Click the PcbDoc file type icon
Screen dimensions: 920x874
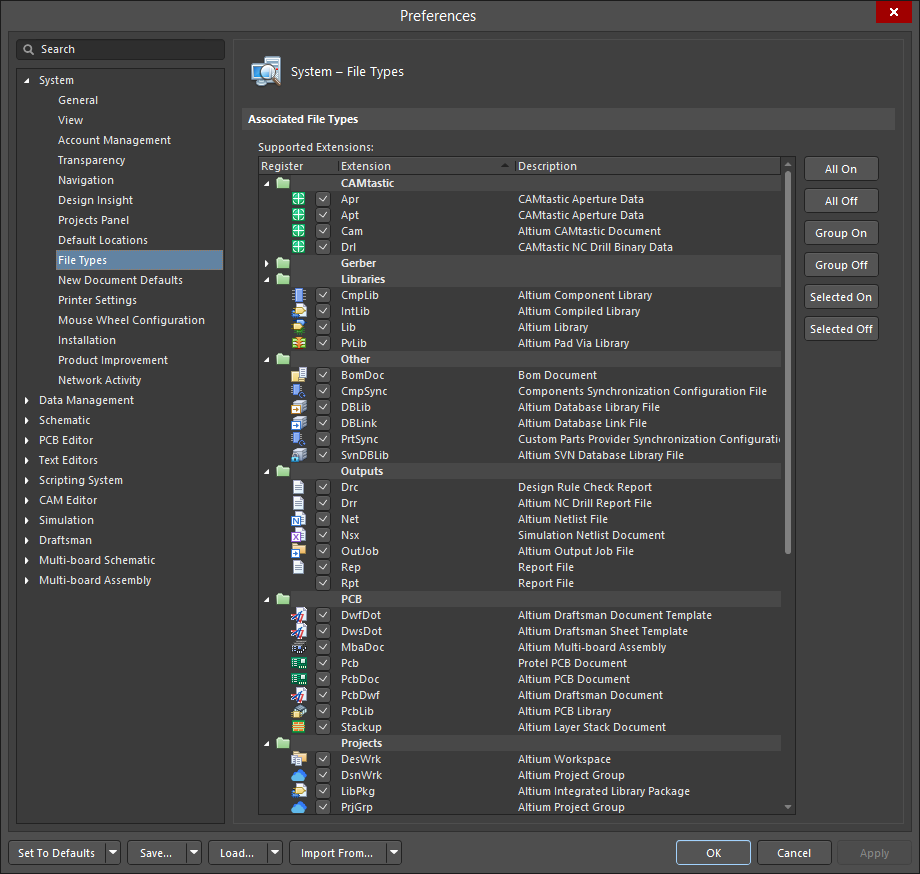298,679
